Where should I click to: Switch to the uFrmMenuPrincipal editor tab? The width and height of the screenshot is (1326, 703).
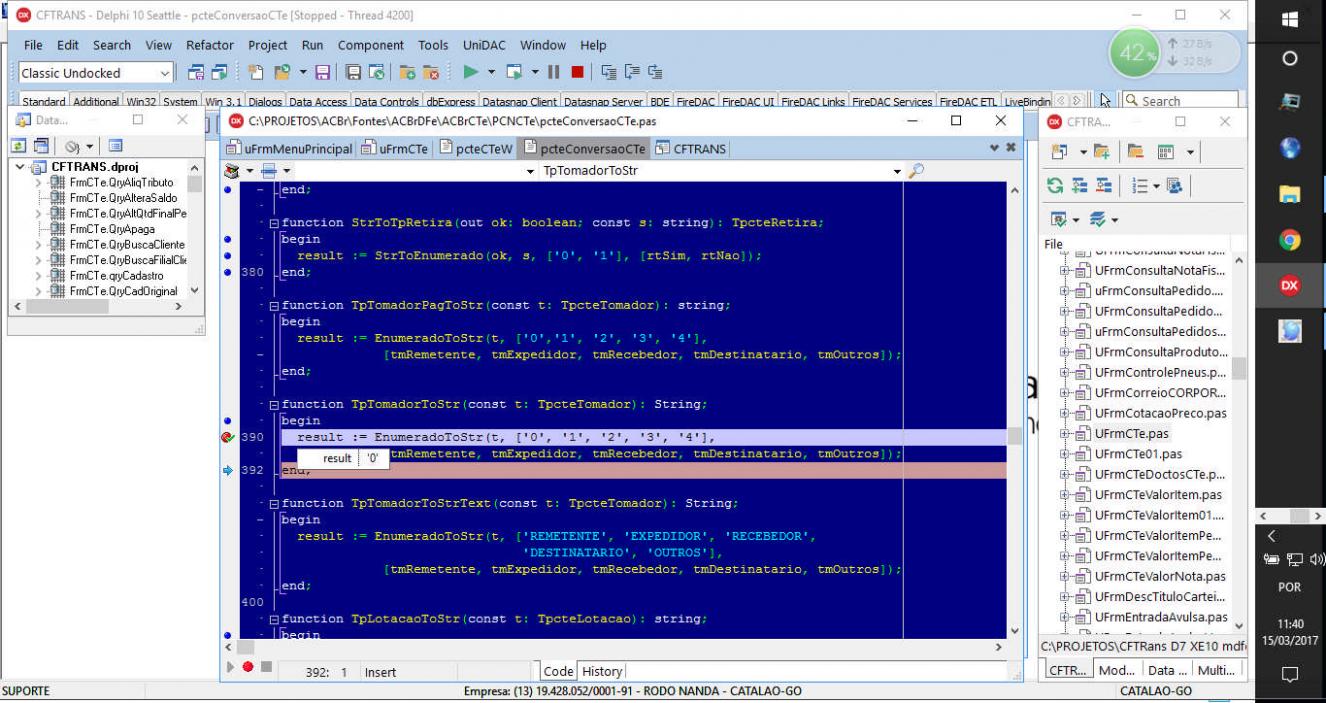click(290, 149)
